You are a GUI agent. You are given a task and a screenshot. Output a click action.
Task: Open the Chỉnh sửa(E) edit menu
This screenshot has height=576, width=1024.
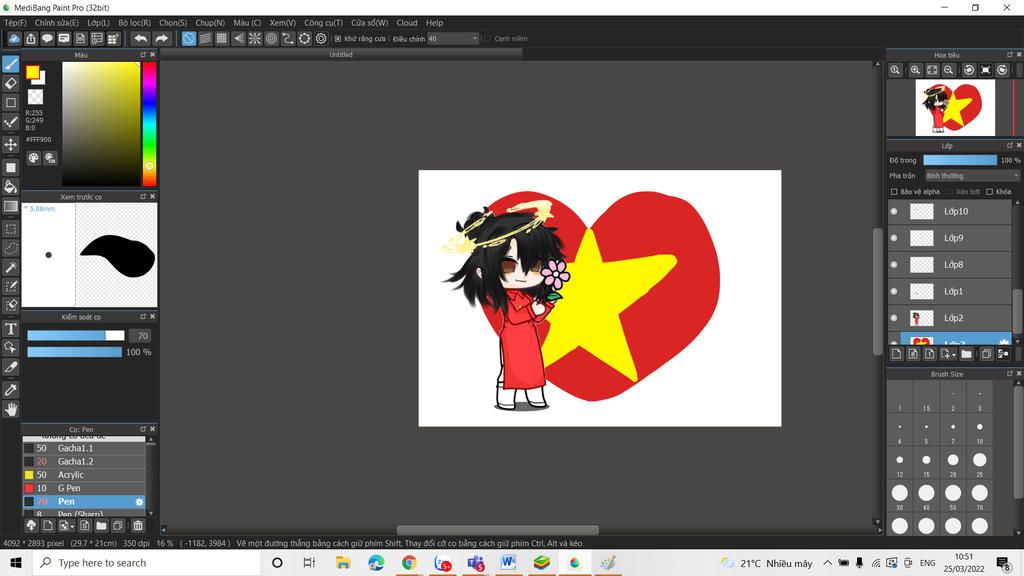point(57,23)
